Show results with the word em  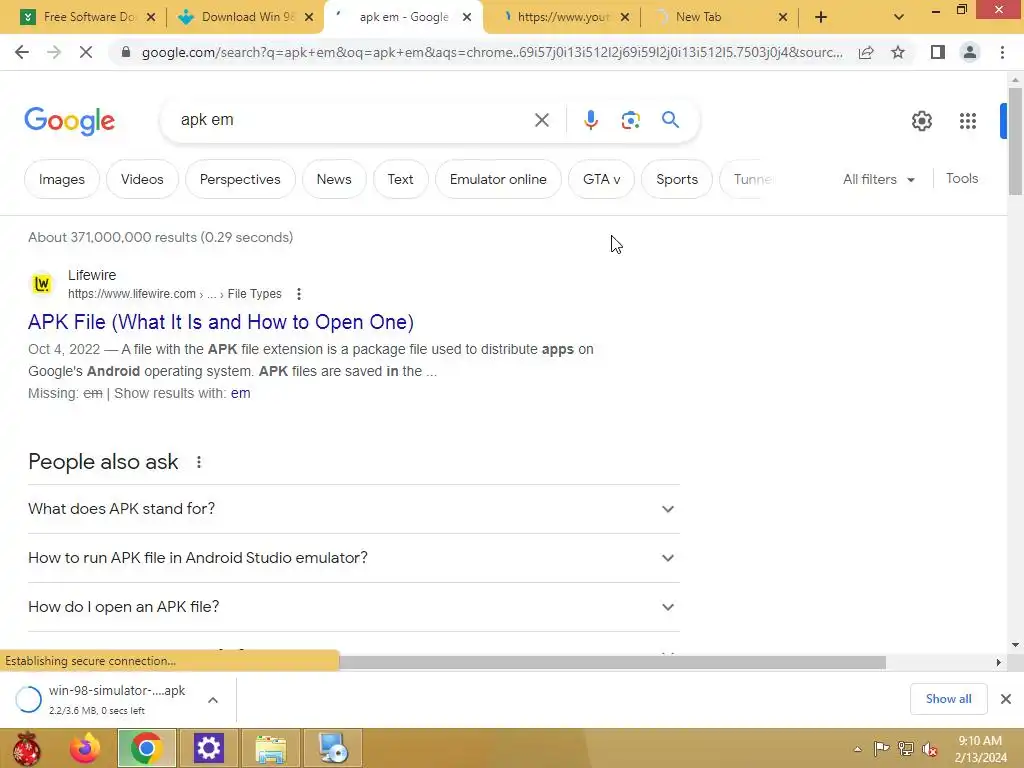(x=240, y=393)
